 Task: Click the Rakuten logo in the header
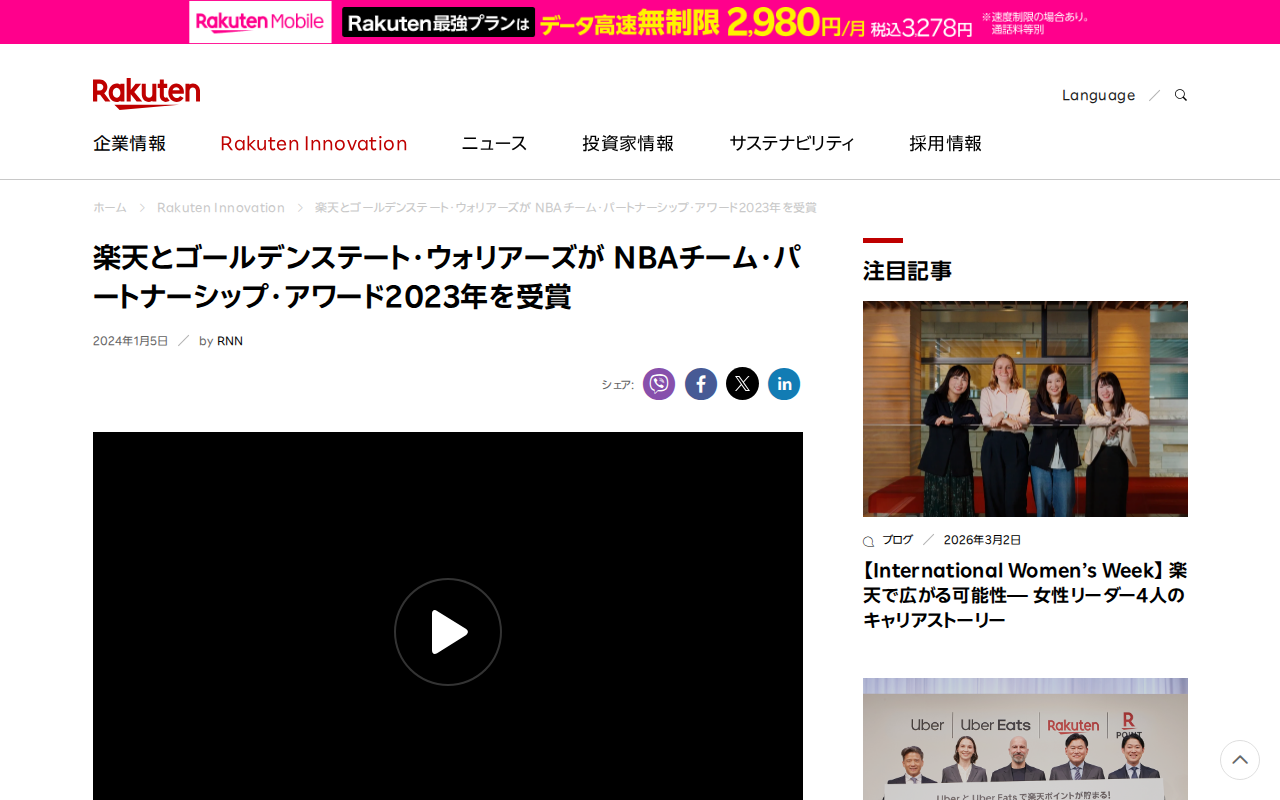click(146, 94)
